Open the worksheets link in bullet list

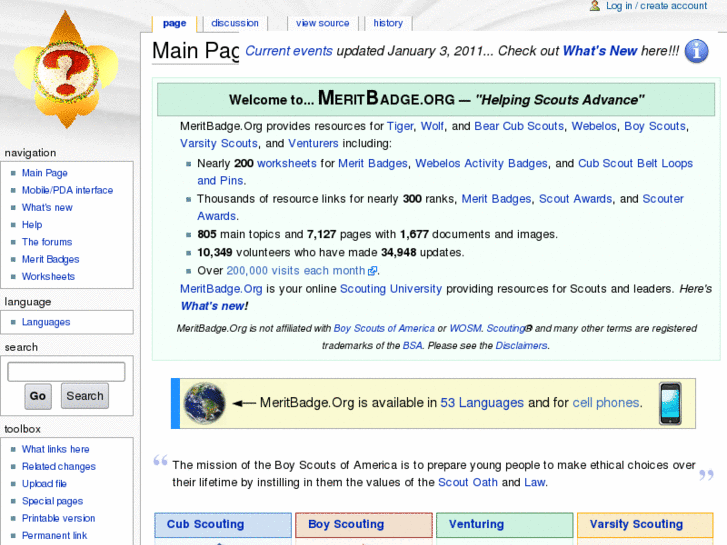pos(287,163)
